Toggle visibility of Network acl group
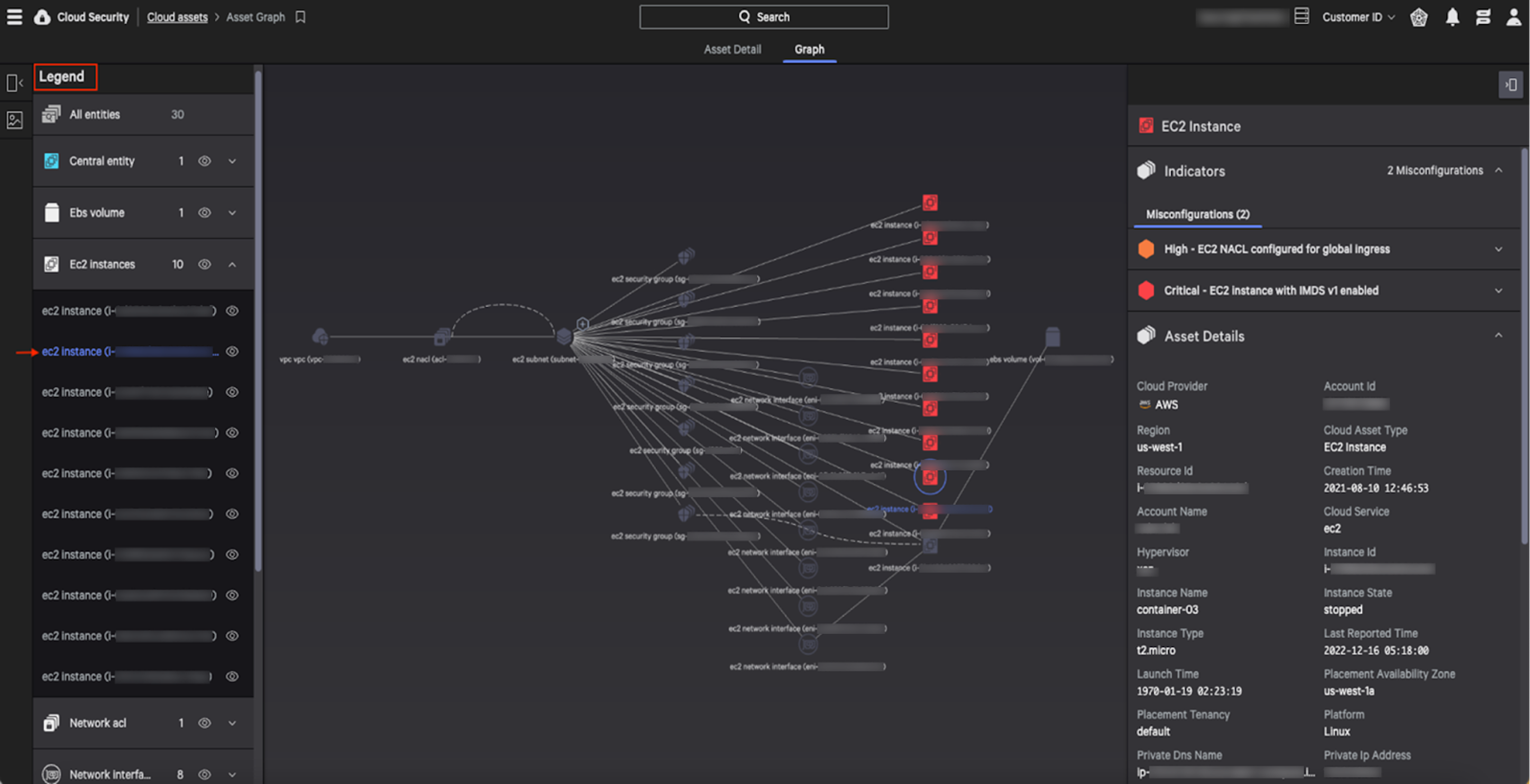 pyautogui.click(x=204, y=722)
